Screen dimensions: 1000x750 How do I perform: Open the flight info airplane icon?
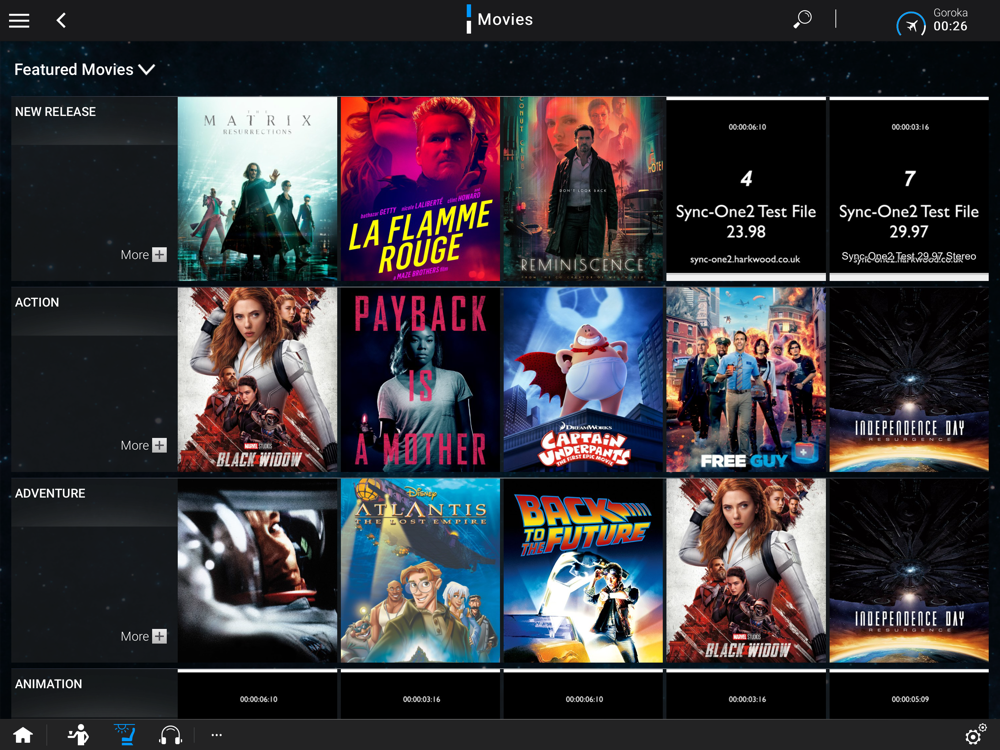(x=911, y=26)
